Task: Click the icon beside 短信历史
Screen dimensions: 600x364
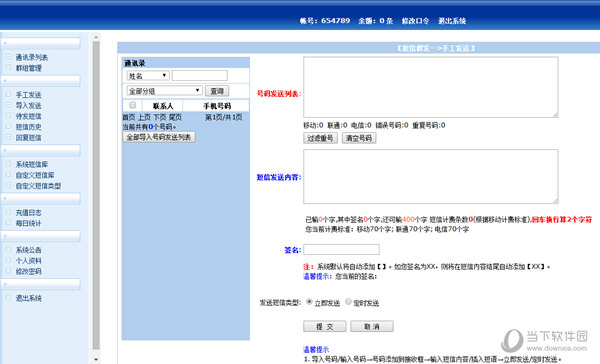Action: click(x=8, y=126)
